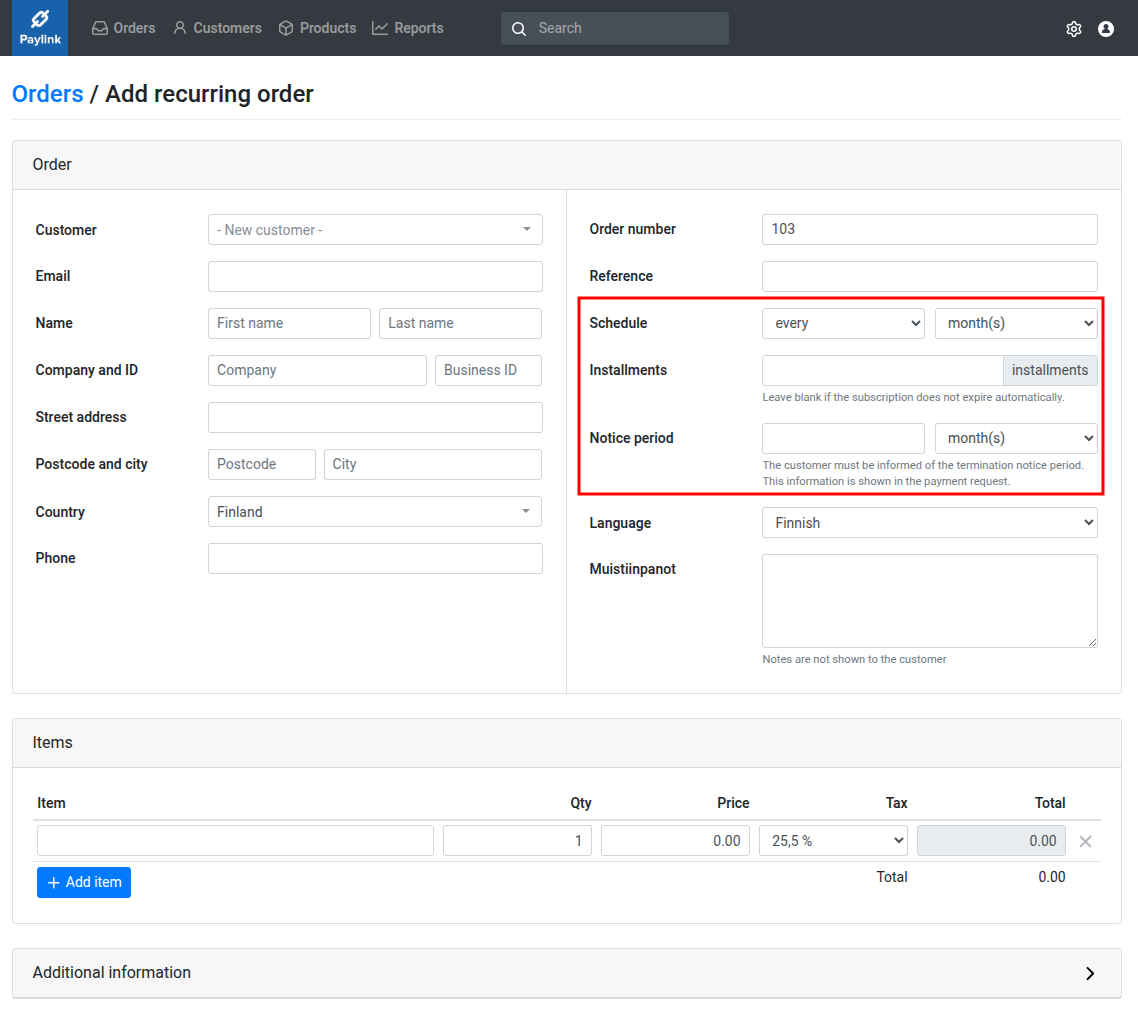This screenshot has width=1138, height=1020.
Task: Open the Orders menu in navbar
Action: pyautogui.click(x=124, y=28)
